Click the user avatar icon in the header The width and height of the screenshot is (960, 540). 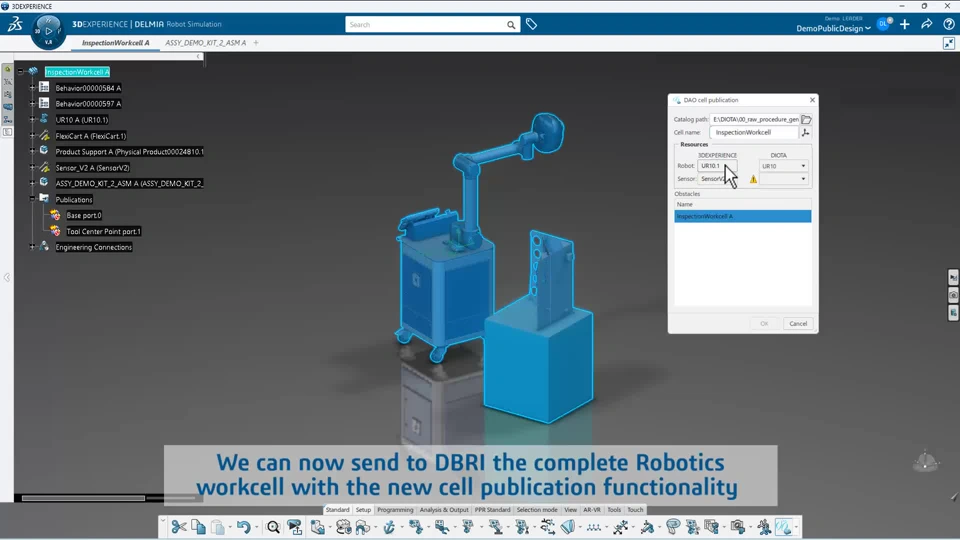(883, 24)
